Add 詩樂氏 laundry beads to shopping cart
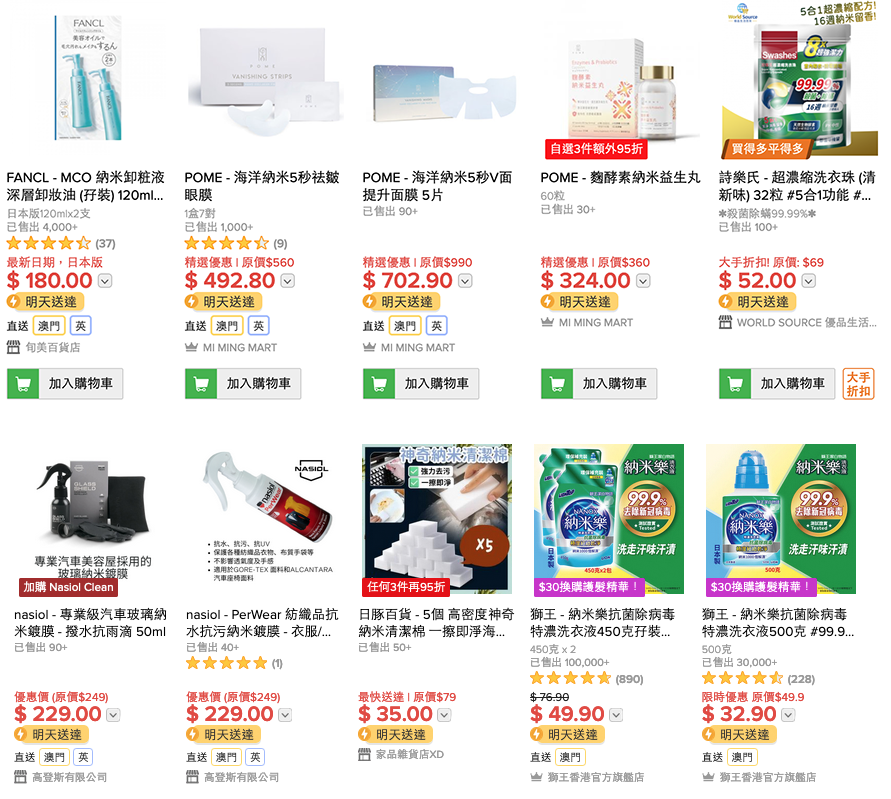This screenshot has height=799, width=891. point(777,384)
